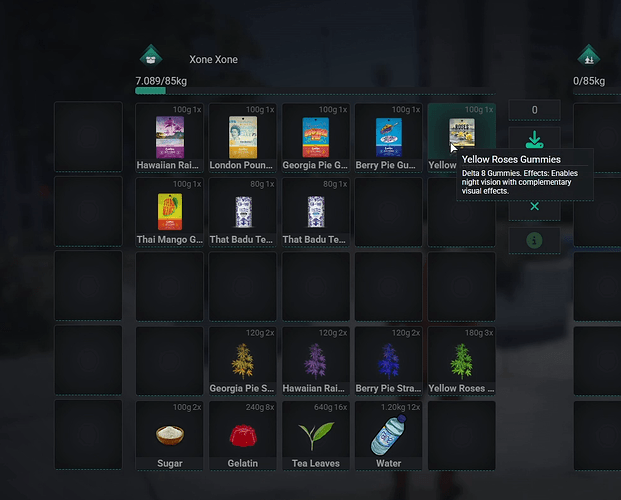Viewport: 621px width, 500px height.
Task: Choose the Yellow Roses strain plant
Action: [461, 361]
